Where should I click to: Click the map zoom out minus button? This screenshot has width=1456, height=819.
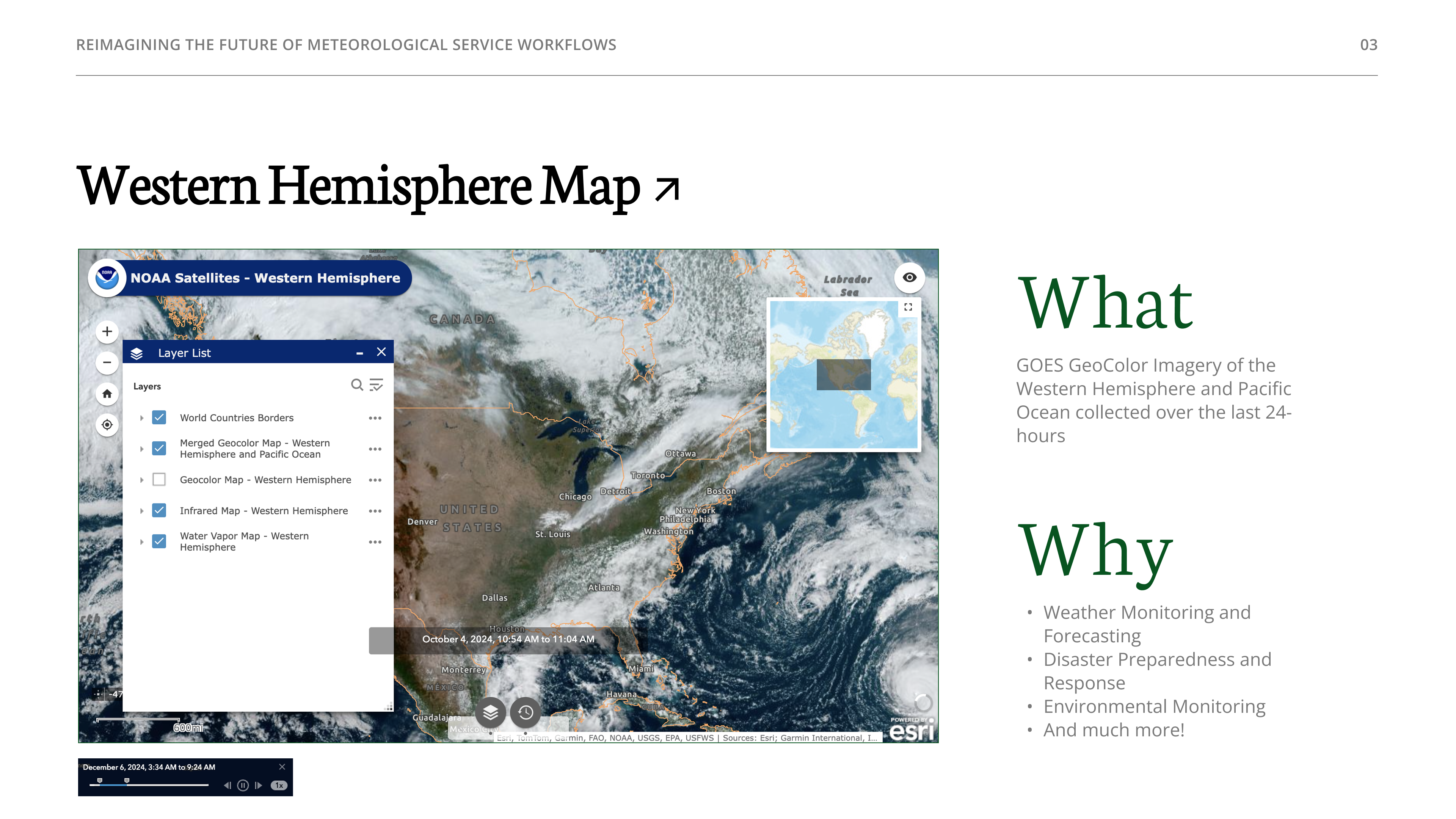coord(107,362)
